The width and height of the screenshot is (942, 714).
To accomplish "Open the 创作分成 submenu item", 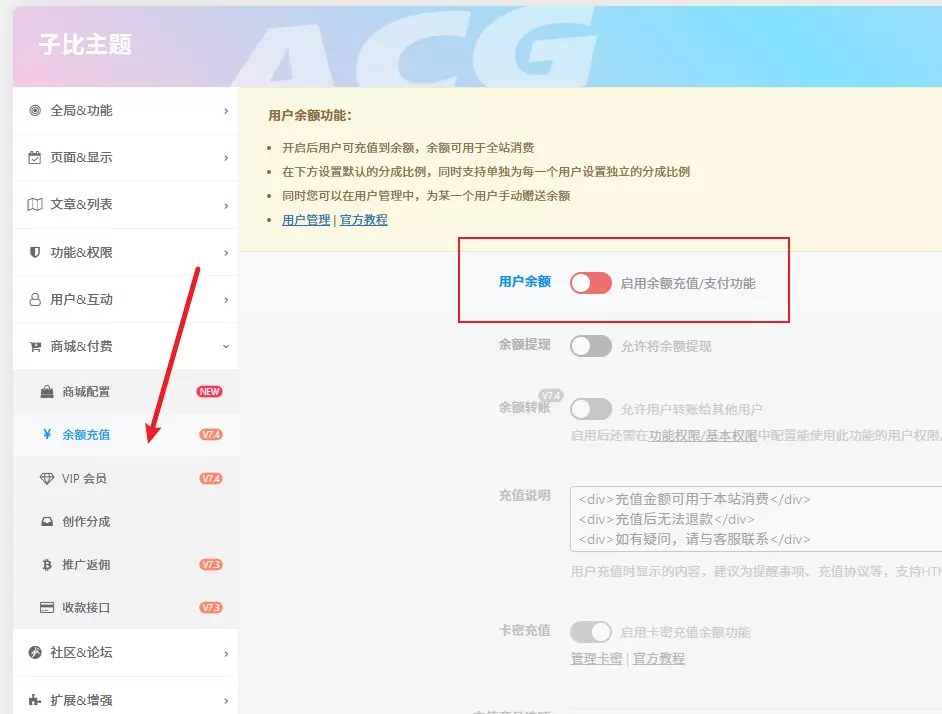I will 126,522.
